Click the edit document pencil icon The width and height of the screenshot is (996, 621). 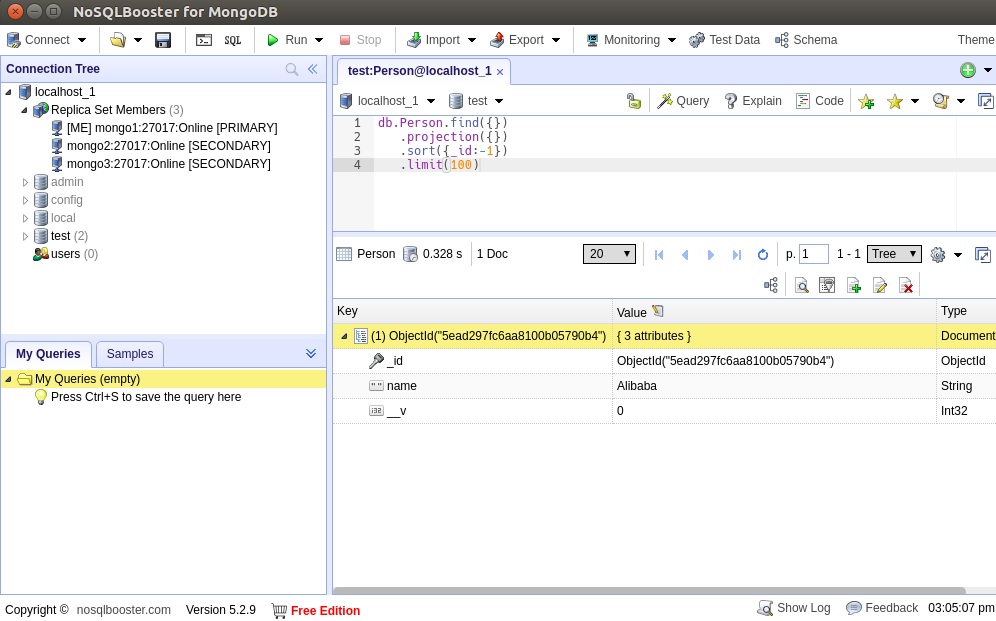tap(880, 286)
